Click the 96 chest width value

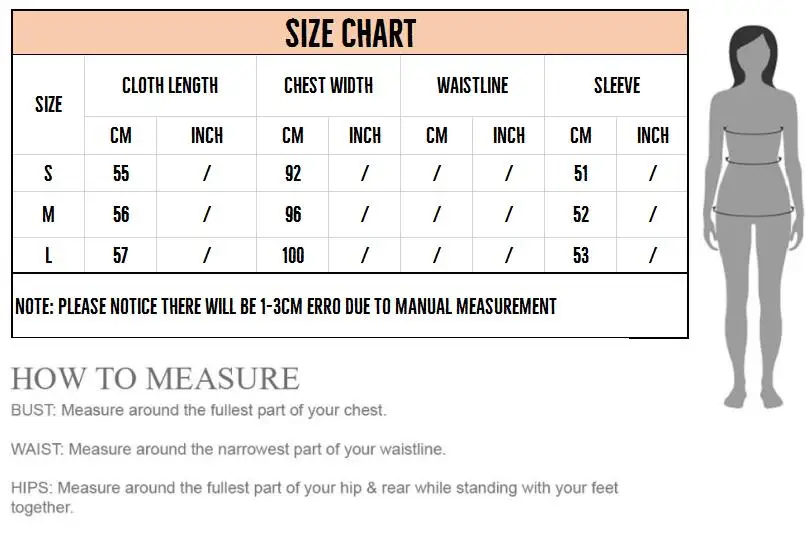pos(293,214)
